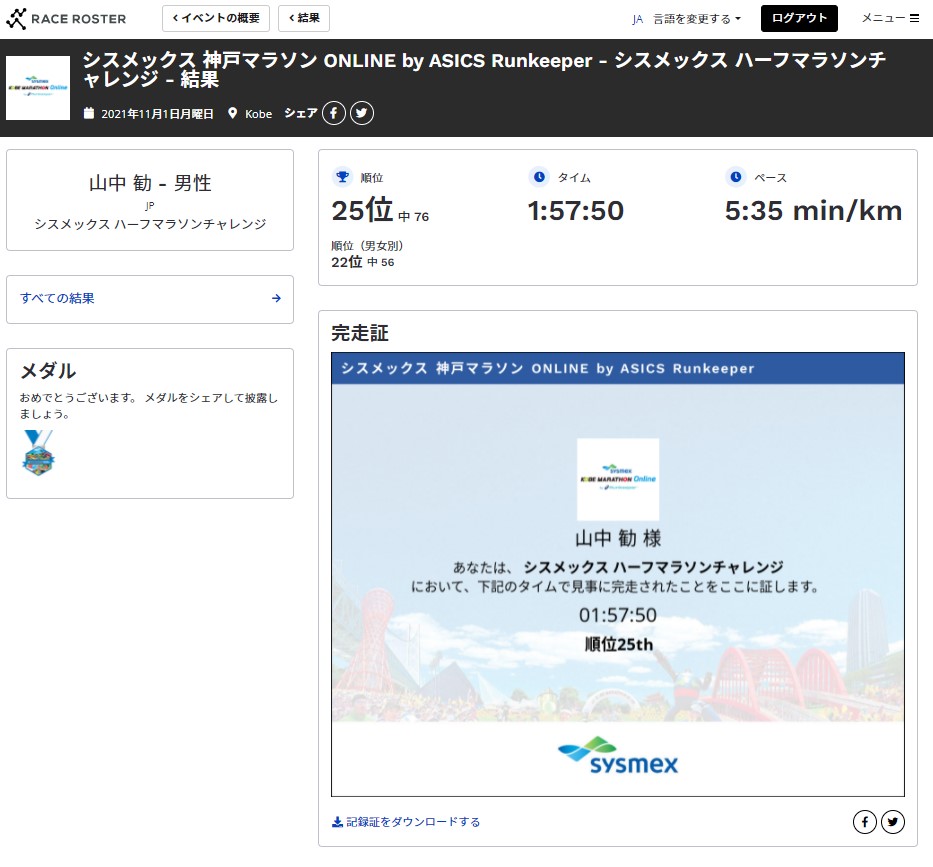This screenshot has width=933, height=867.
Task: Click the trophy icon next to 順位
Action: (342, 177)
